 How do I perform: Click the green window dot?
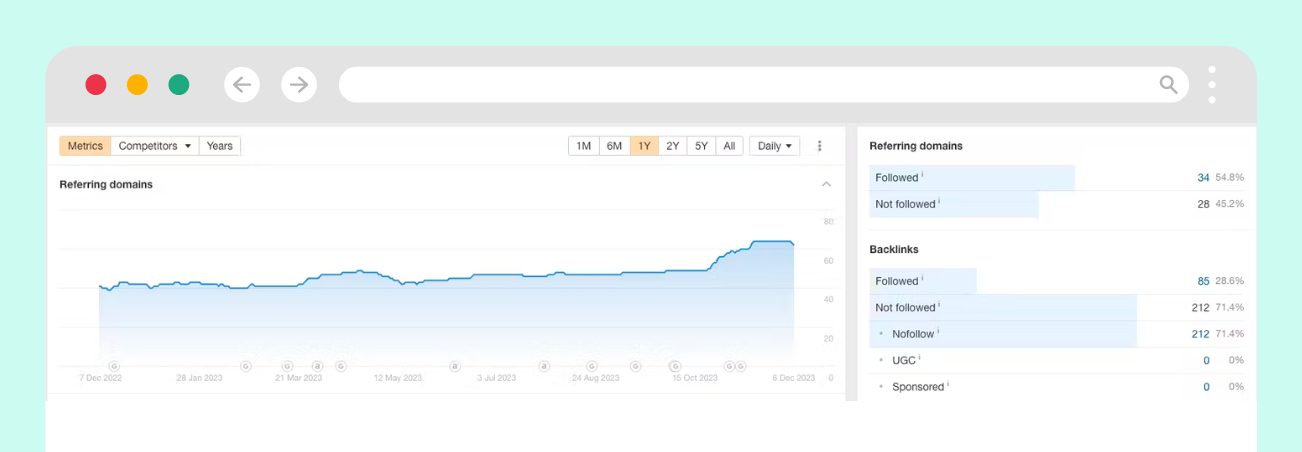click(179, 85)
